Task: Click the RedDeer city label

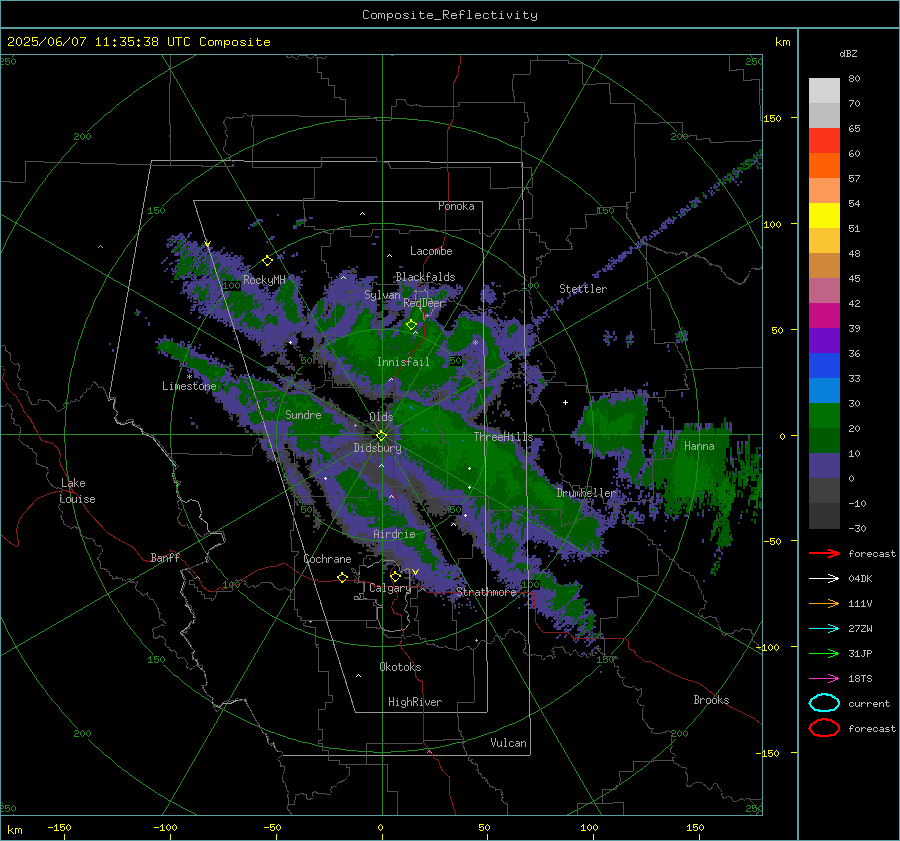Action: point(424,303)
